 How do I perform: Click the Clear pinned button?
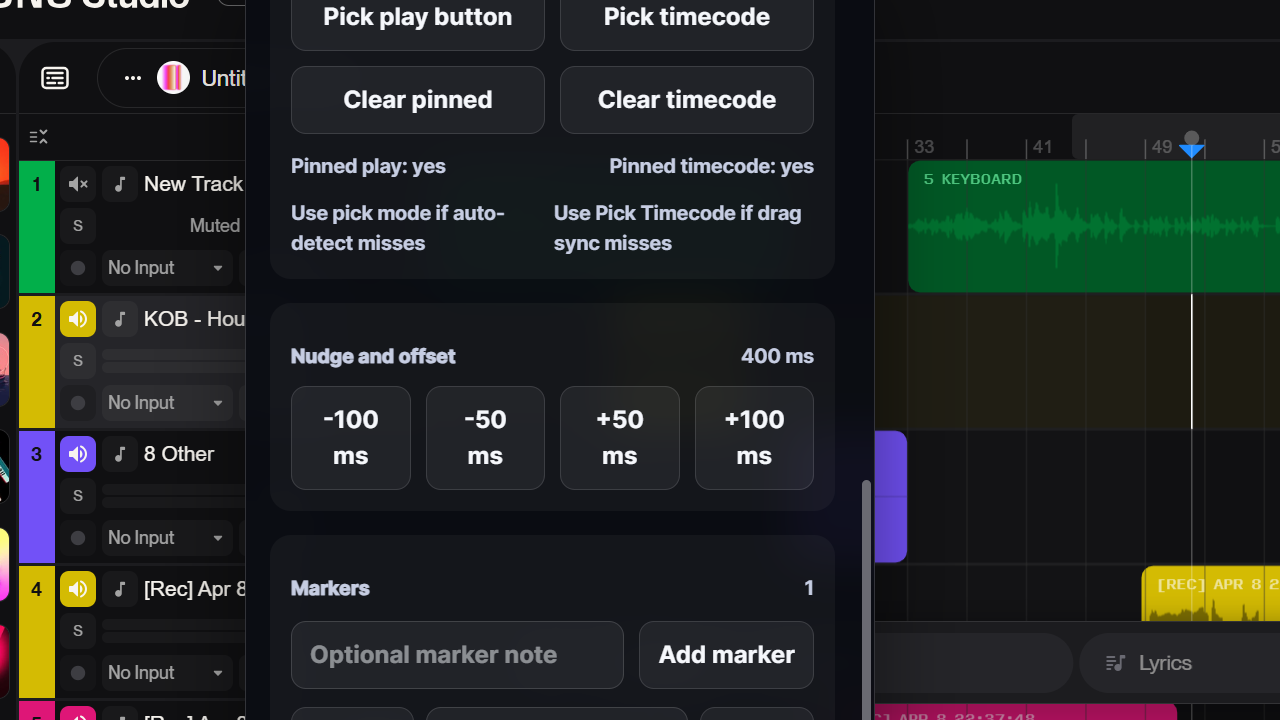point(418,100)
